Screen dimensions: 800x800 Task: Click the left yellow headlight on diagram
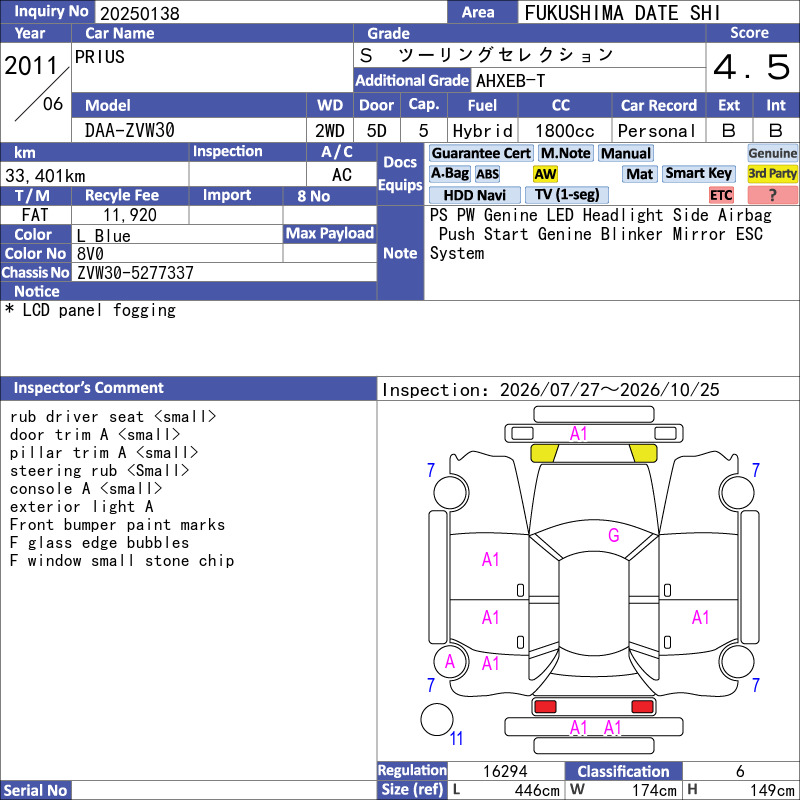(x=544, y=454)
